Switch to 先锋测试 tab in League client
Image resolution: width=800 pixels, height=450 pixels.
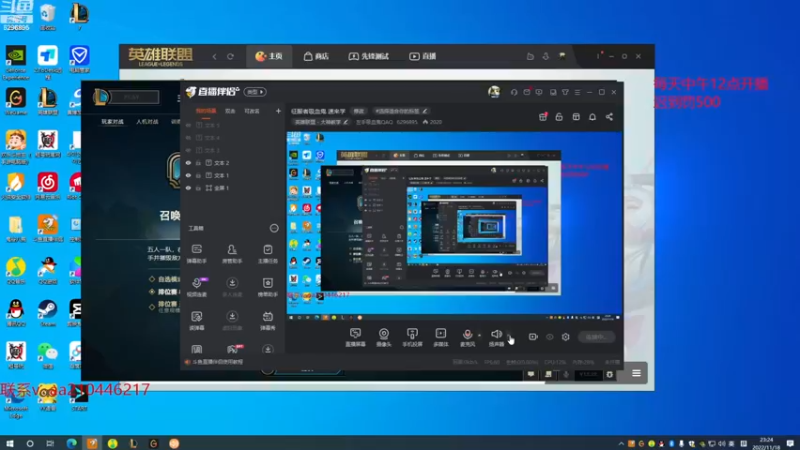(x=369, y=56)
